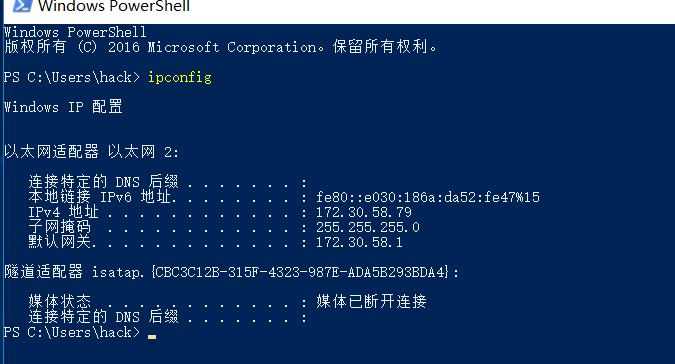675x364 pixels.
Task: Click the 媒体状态 label
Action: click(59, 301)
